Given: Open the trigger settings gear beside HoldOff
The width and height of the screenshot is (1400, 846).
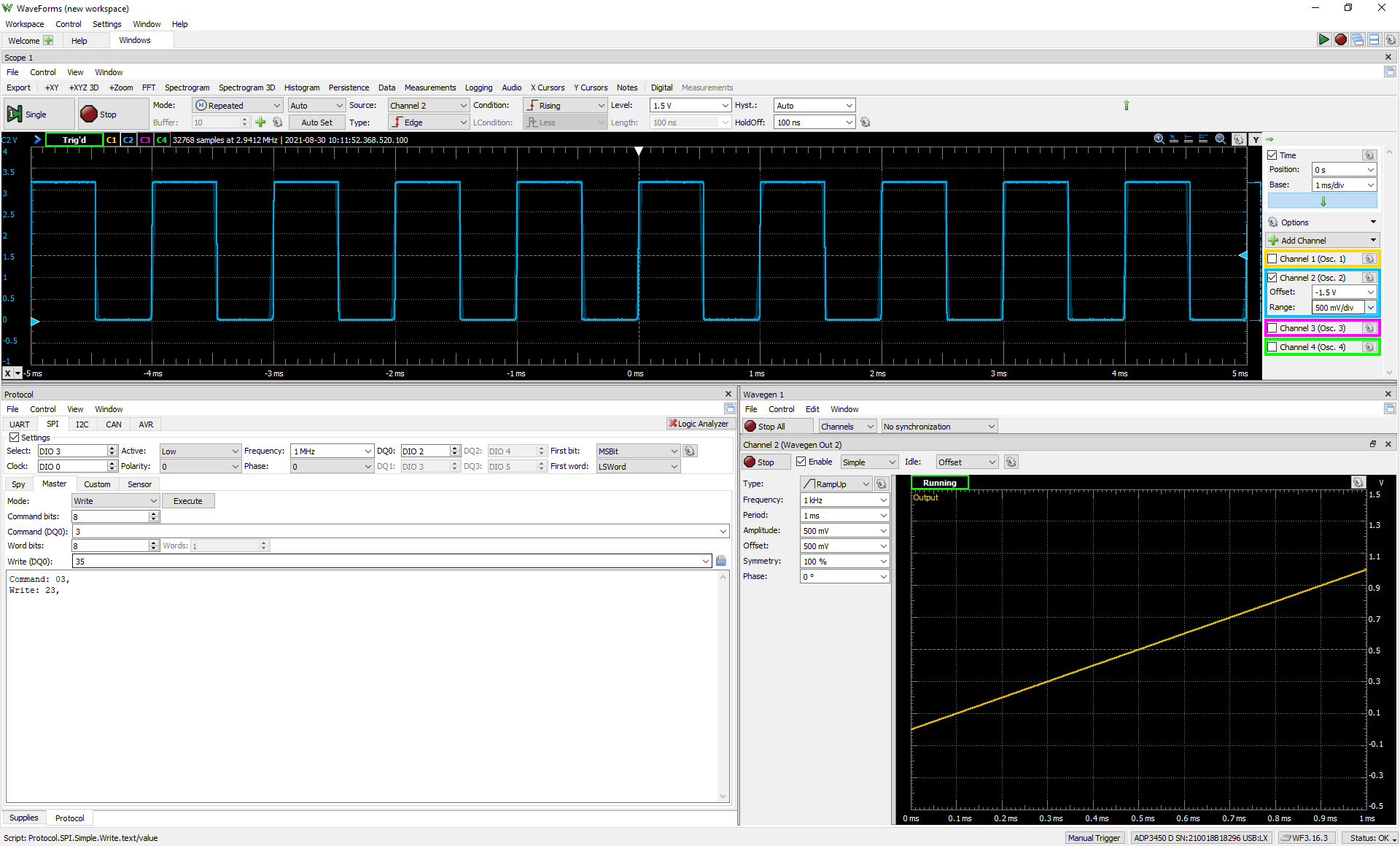Looking at the screenshot, I should click(866, 123).
